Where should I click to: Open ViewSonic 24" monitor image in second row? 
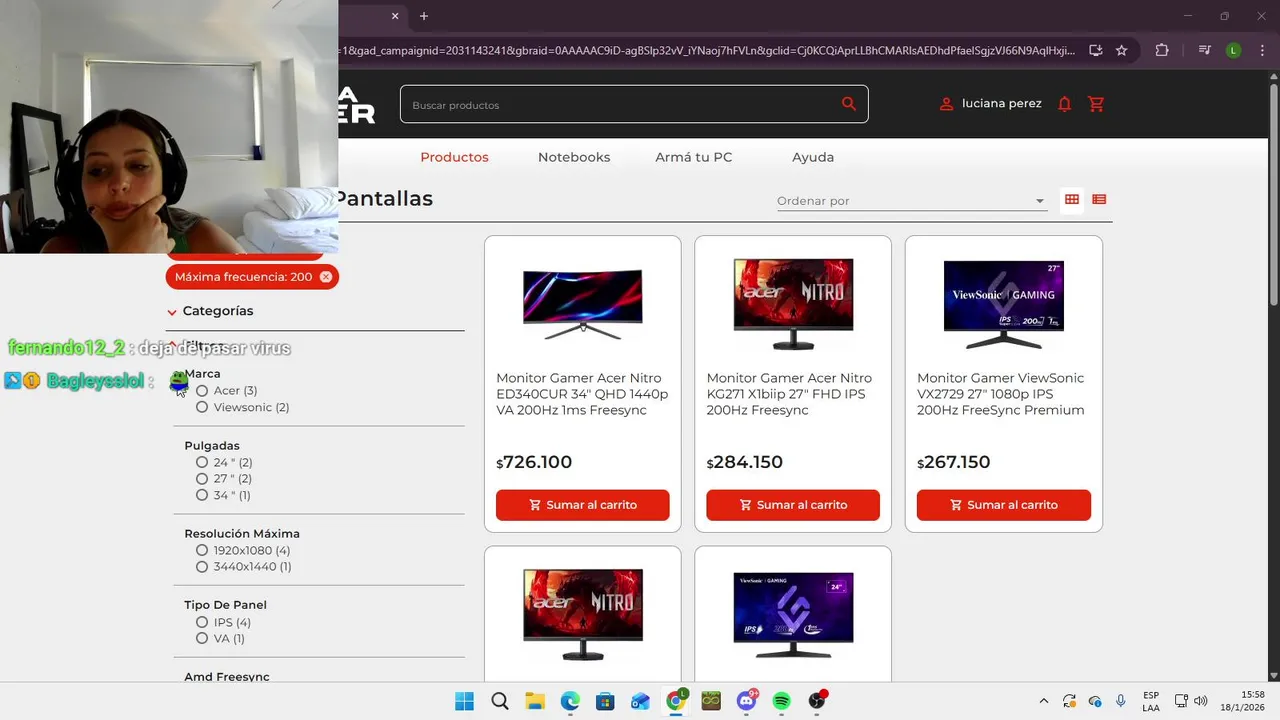point(793,615)
